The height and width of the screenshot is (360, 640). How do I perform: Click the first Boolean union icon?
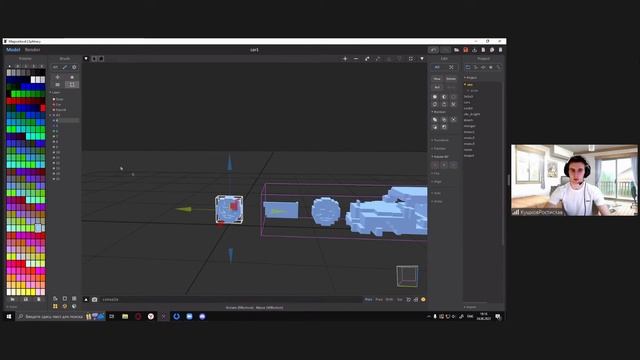pyautogui.click(x=435, y=120)
